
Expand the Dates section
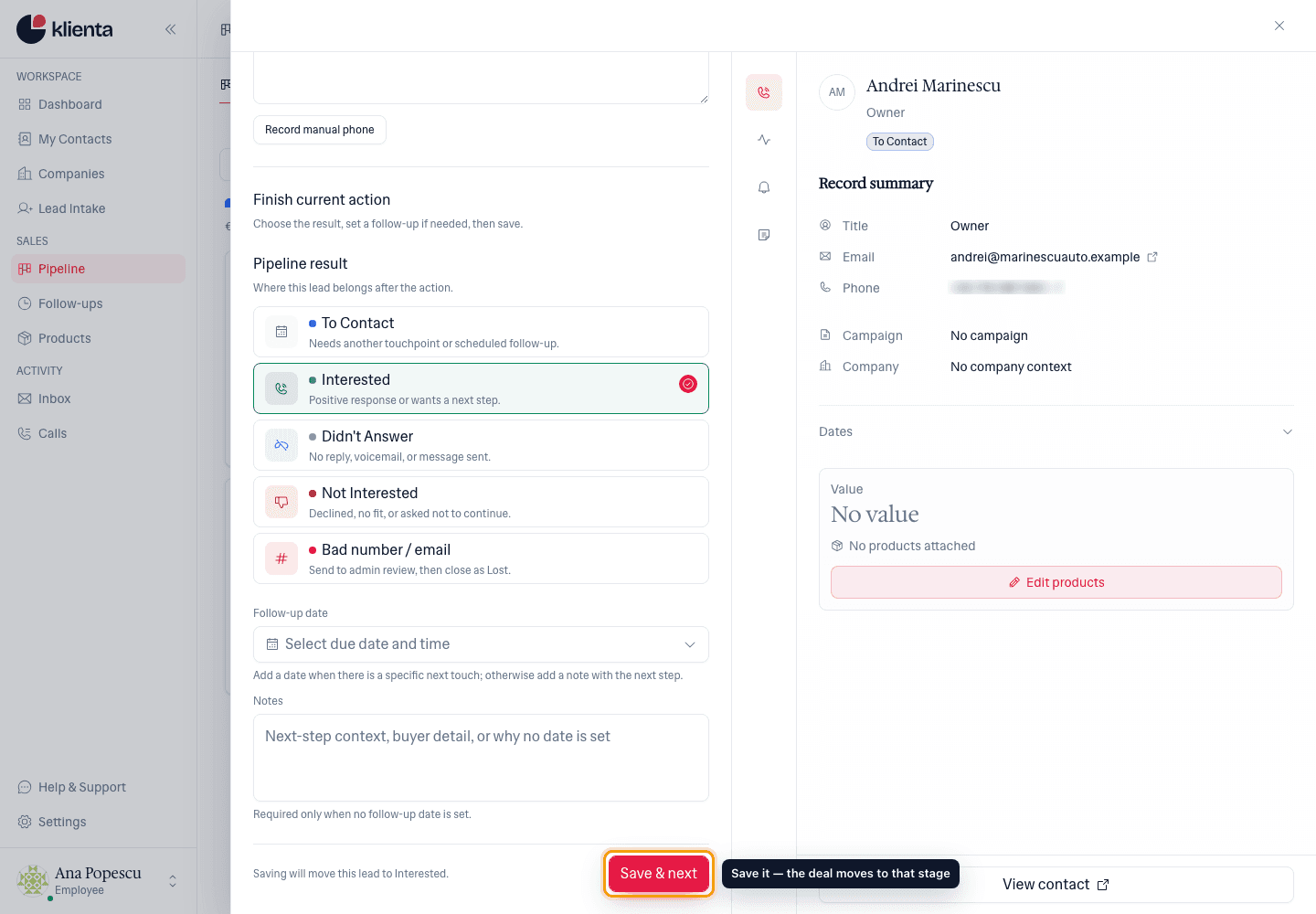point(1056,431)
